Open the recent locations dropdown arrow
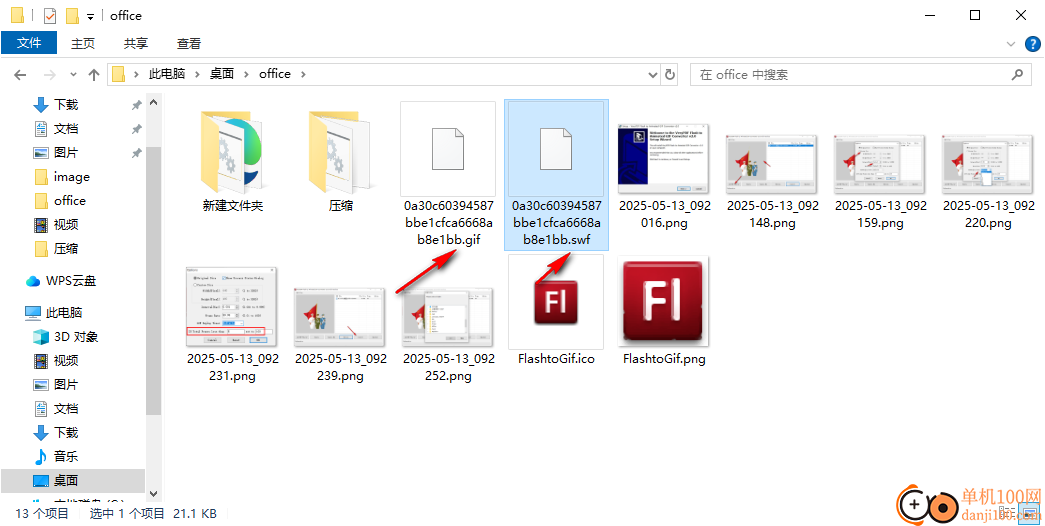Viewport: 1045px width, 526px height. pyautogui.click(x=73, y=75)
